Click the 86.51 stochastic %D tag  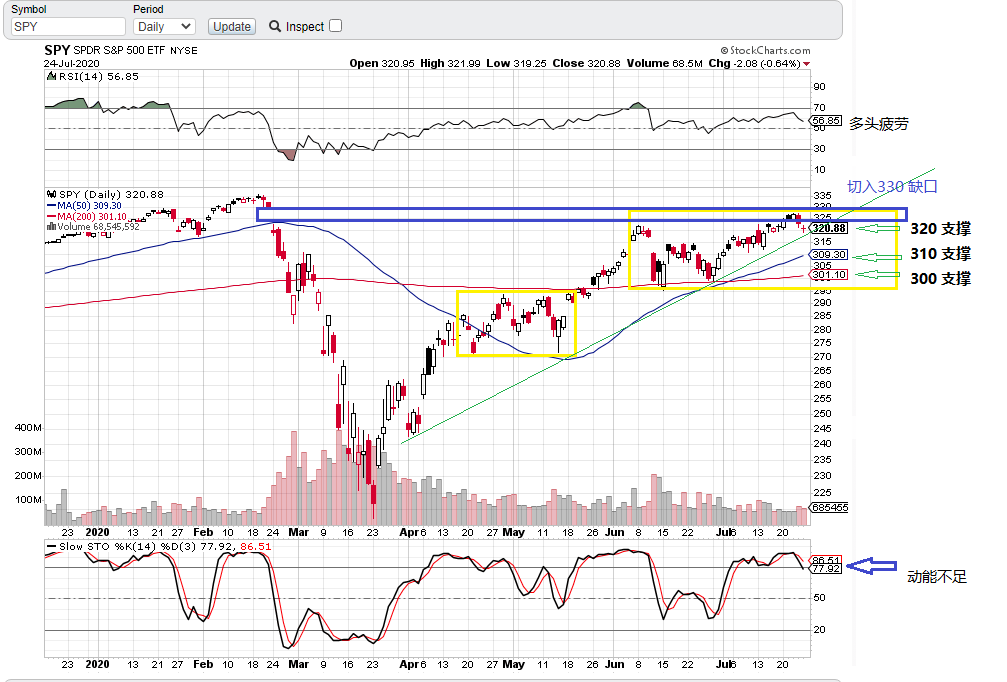826,560
